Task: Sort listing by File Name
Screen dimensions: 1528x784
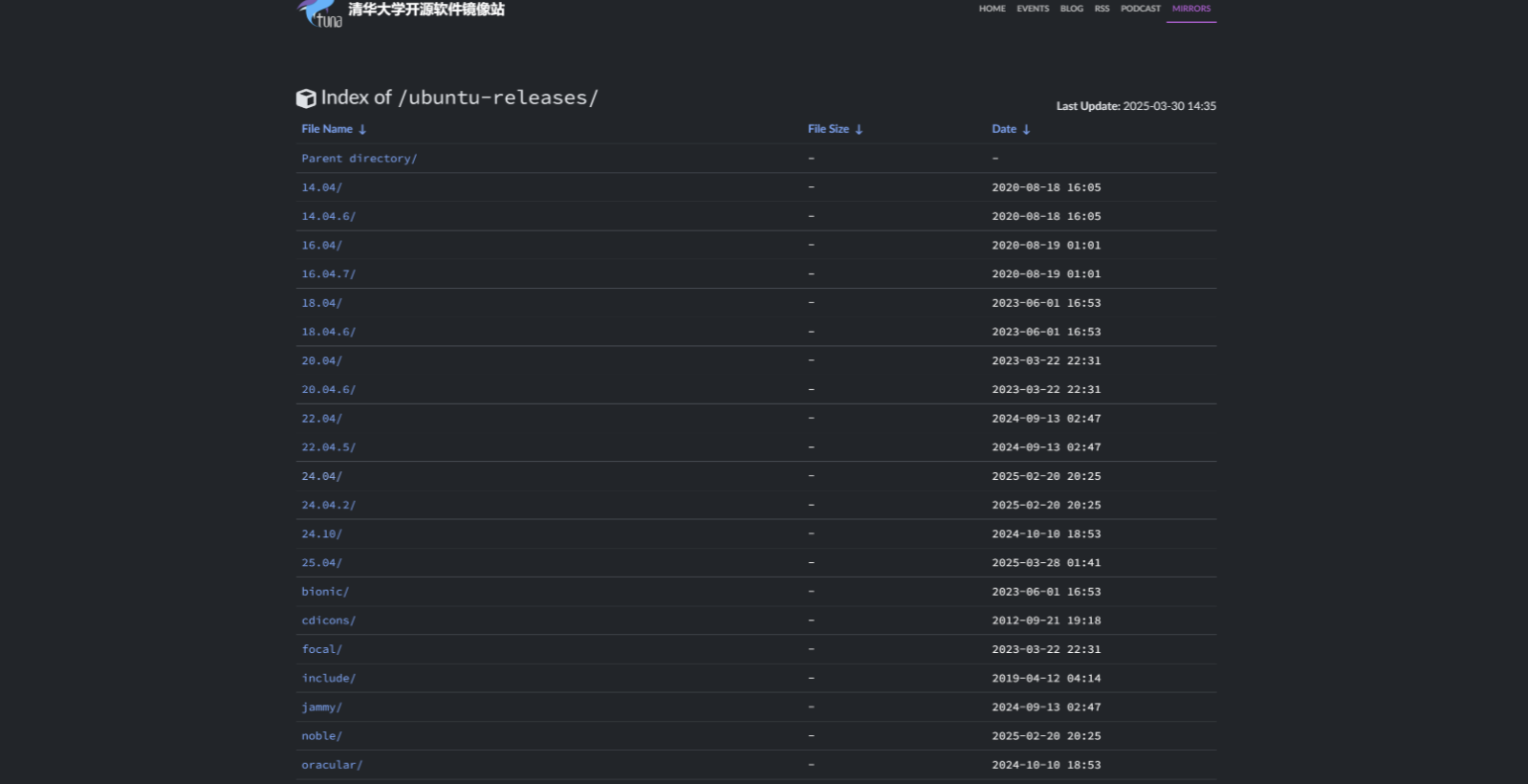Action: pyautogui.click(x=327, y=129)
